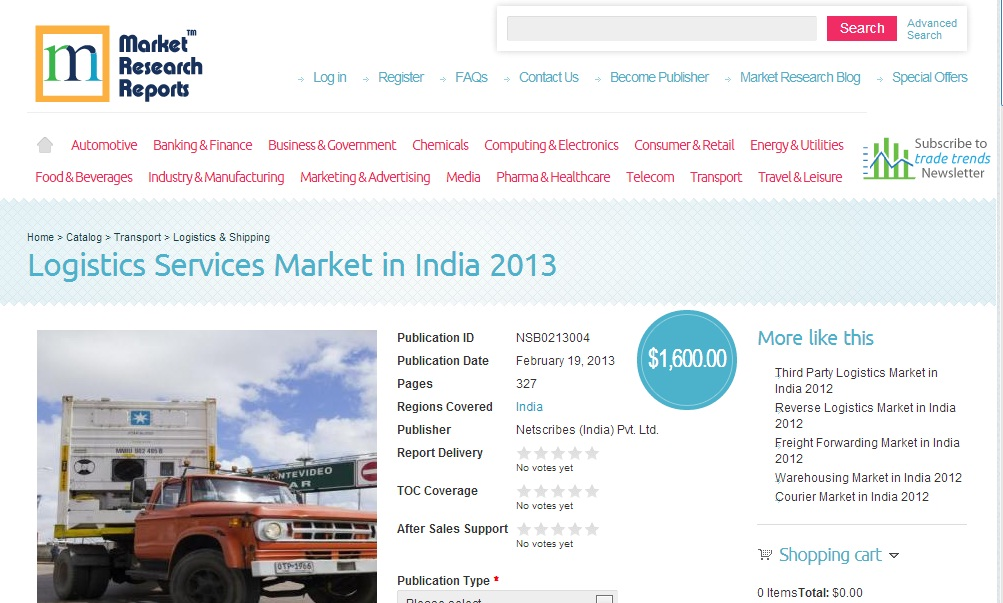Click the India regions covered link

(x=528, y=406)
